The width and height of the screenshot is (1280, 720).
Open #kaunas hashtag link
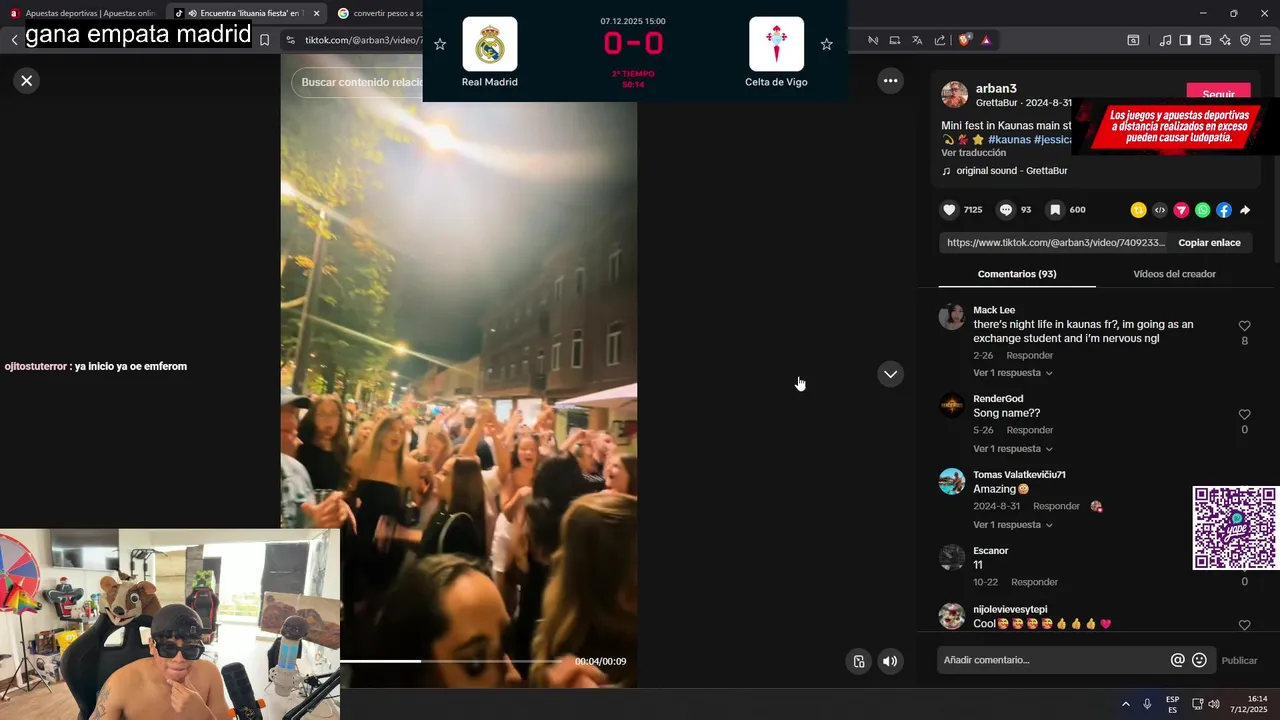(x=1009, y=140)
